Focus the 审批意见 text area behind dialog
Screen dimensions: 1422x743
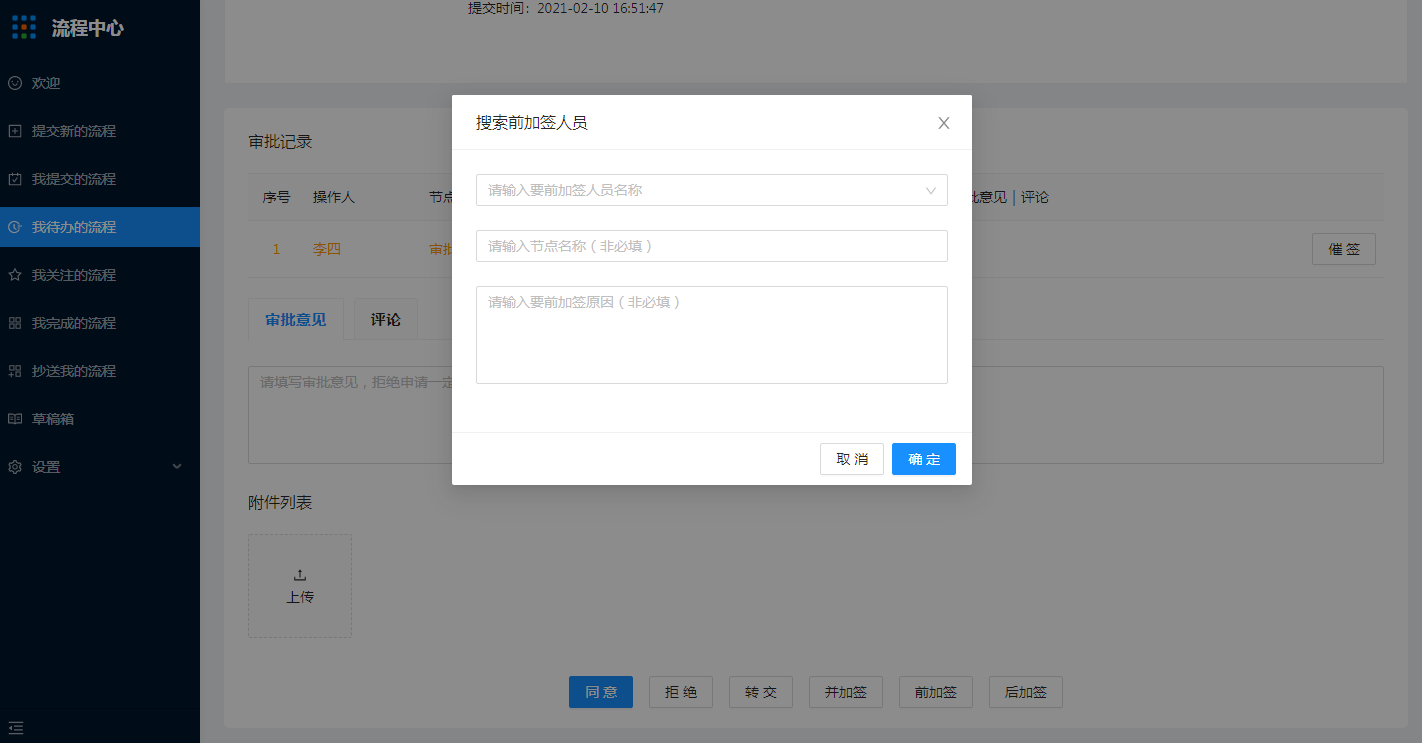click(x=816, y=414)
